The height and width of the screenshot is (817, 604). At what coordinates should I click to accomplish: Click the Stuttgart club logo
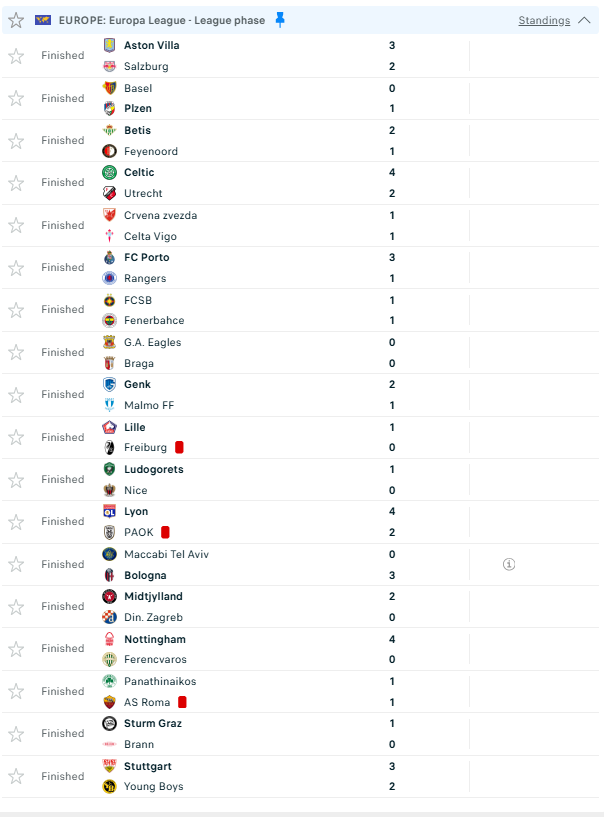[x=110, y=766]
